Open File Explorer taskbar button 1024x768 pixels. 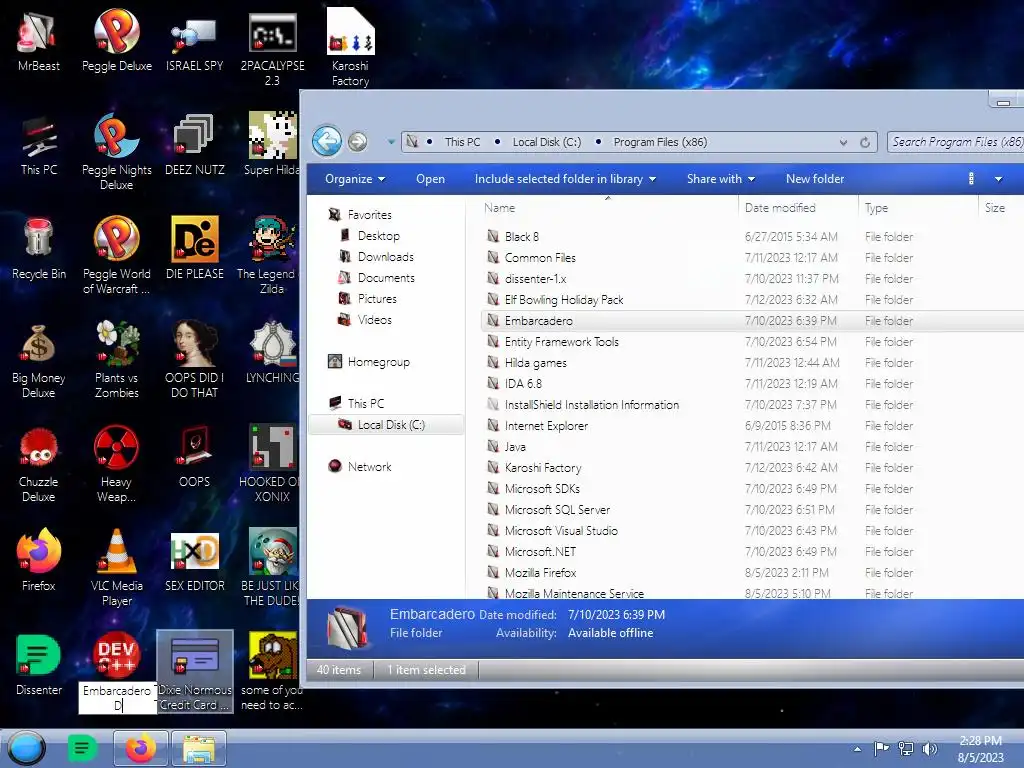(199, 748)
